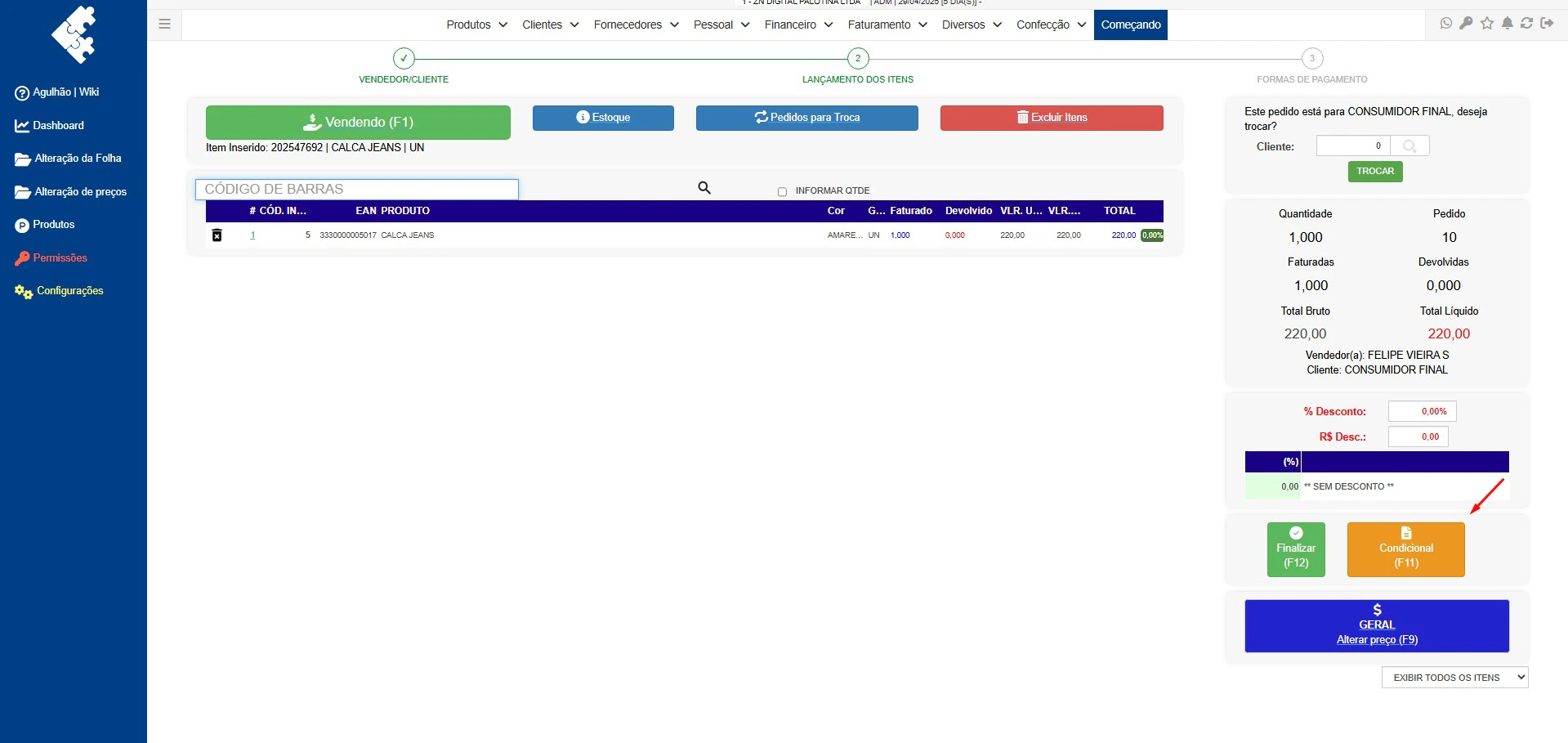
Task: Click the EAN PRODUTO column header
Action: [392, 211]
